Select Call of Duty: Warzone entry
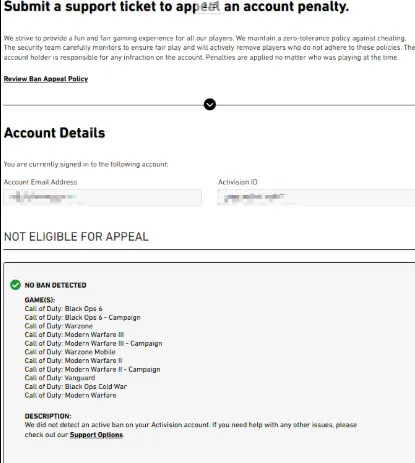Viewport: 415px width, 463px height. 59,326
